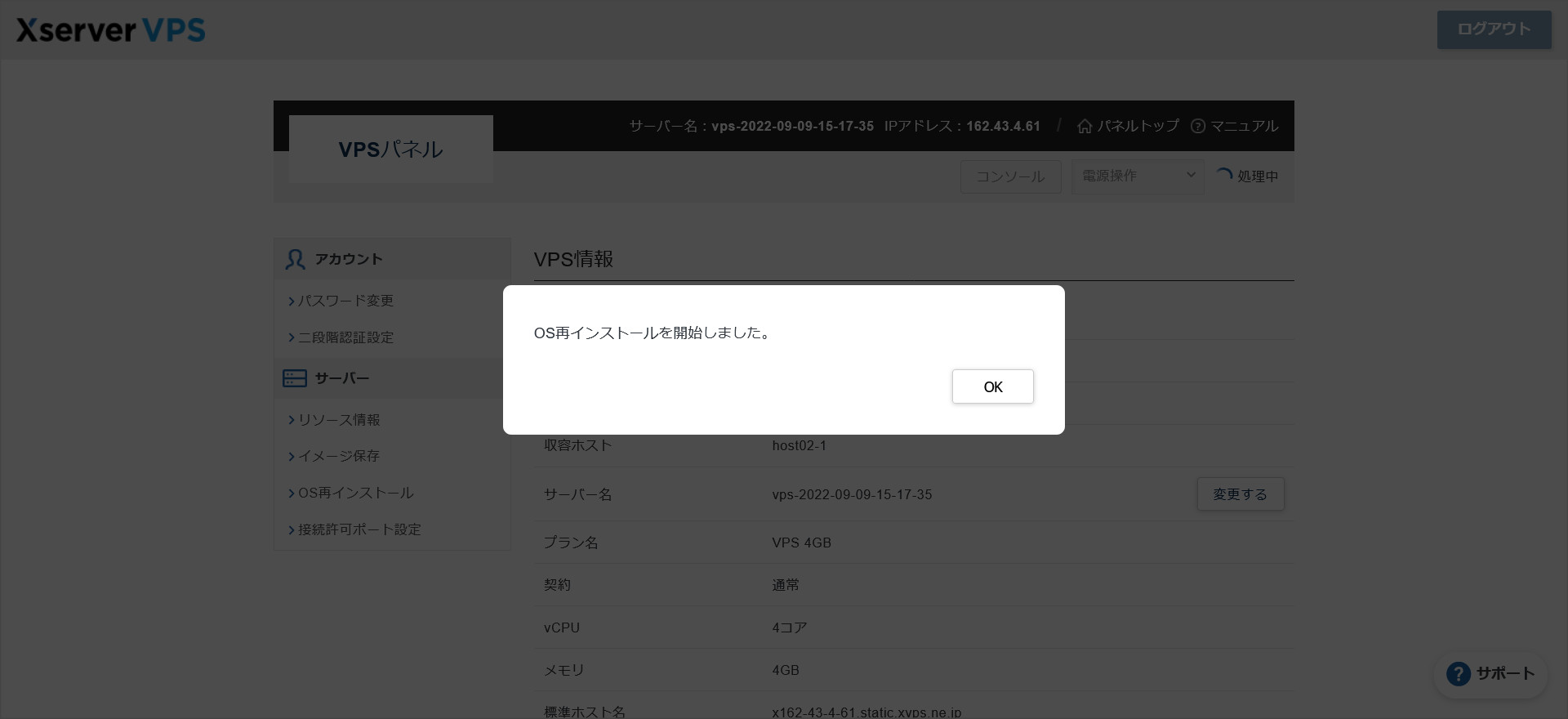Click the ログアウト button
This screenshot has height=719, width=1568.
[1494, 29]
